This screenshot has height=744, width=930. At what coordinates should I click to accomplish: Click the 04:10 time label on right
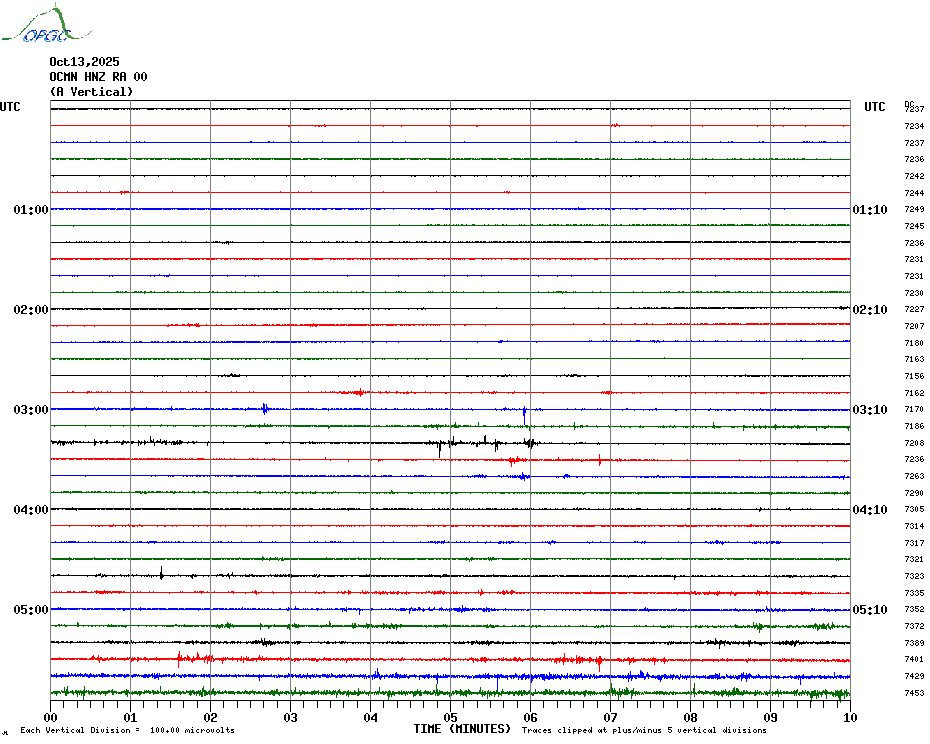pos(869,510)
